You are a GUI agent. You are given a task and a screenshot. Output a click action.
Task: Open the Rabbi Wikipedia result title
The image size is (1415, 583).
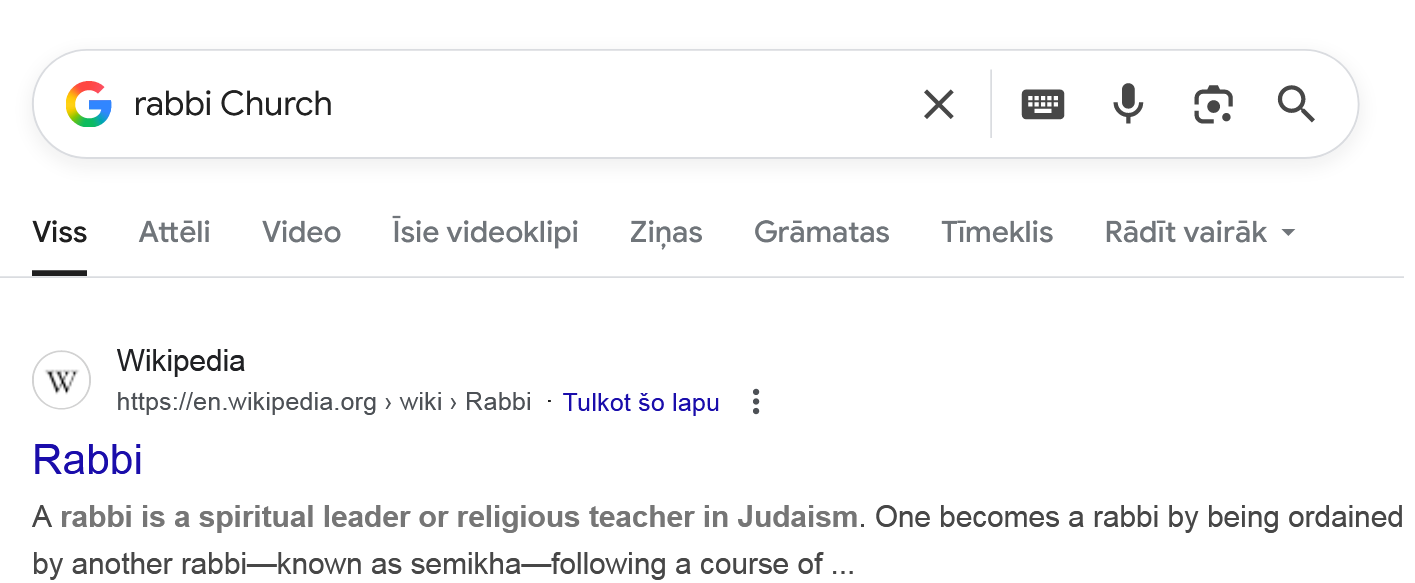88,459
